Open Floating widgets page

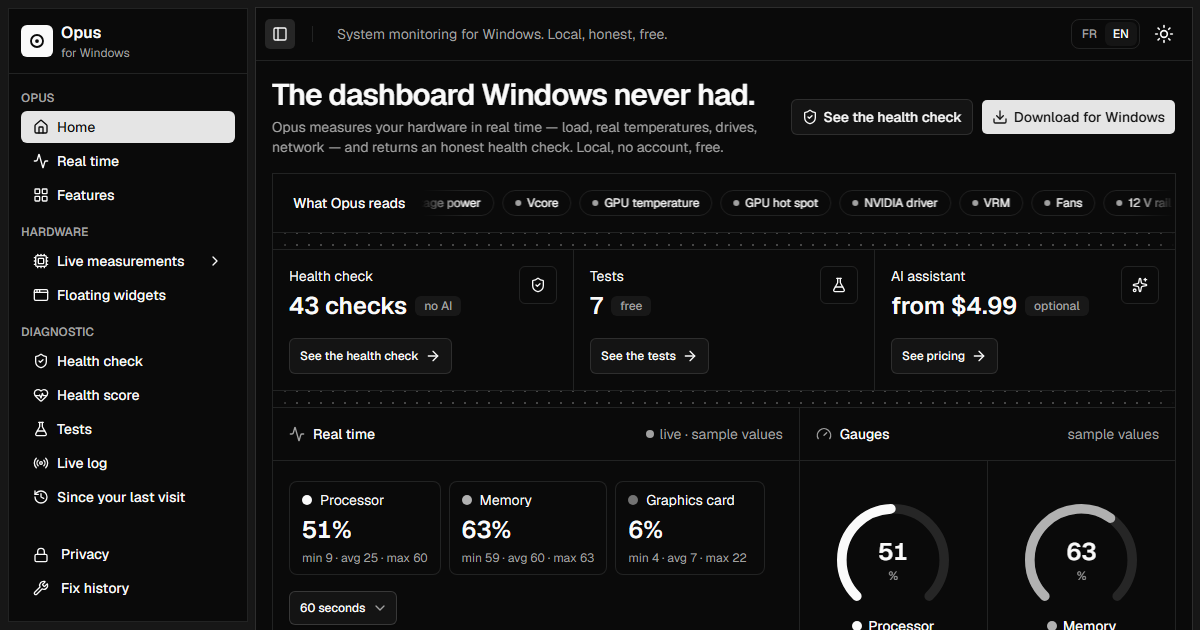(128, 295)
